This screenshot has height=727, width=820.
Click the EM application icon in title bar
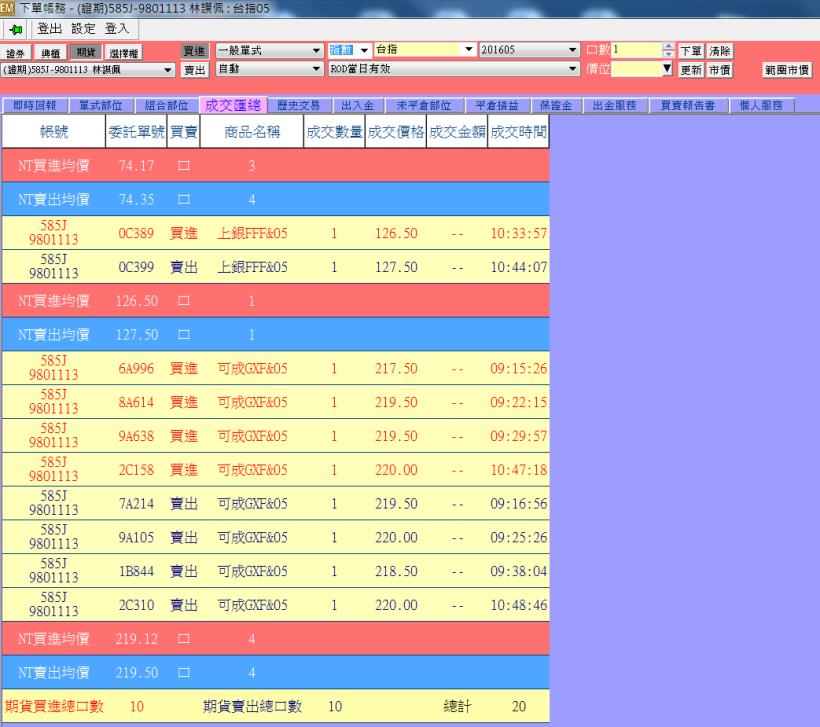click(x=8, y=8)
